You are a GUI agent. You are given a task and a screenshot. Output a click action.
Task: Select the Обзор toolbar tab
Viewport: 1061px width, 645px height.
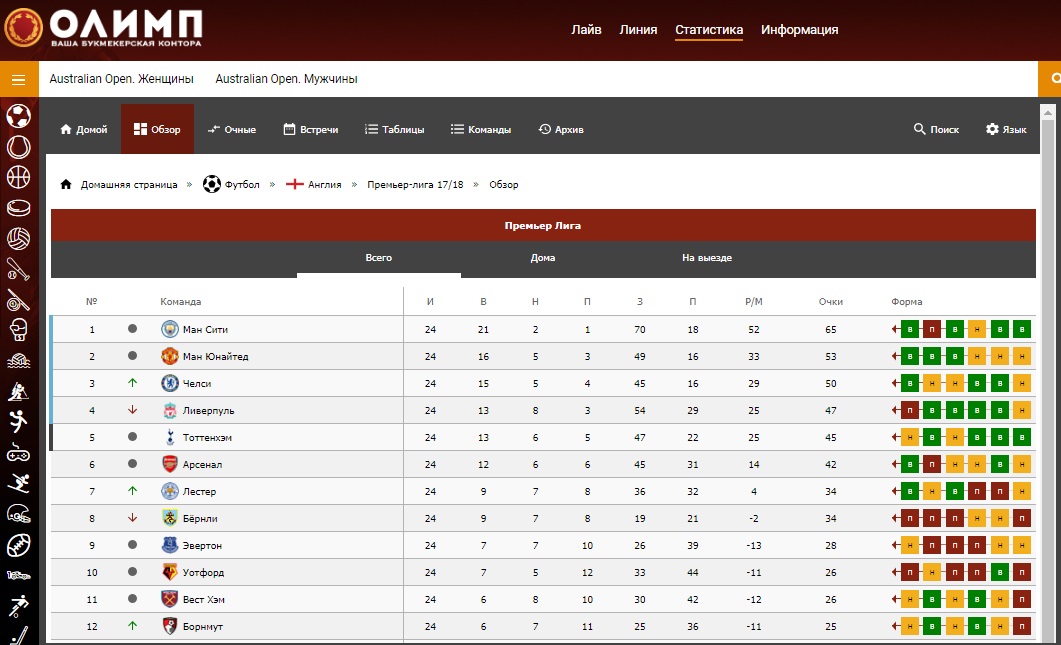coord(157,129)
